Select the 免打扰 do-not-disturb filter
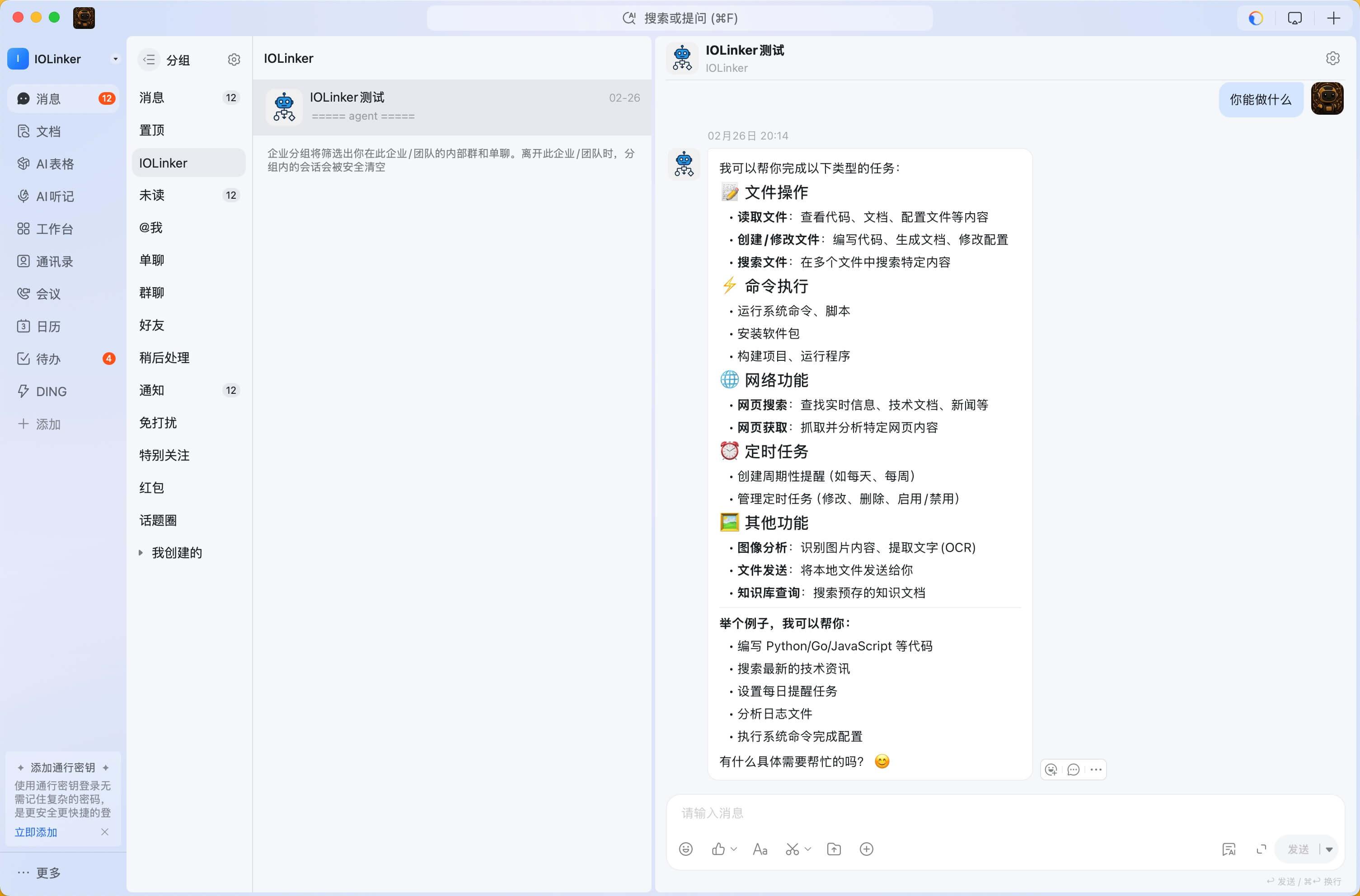Screen dimensions: 1360x896 coord(189,423)
